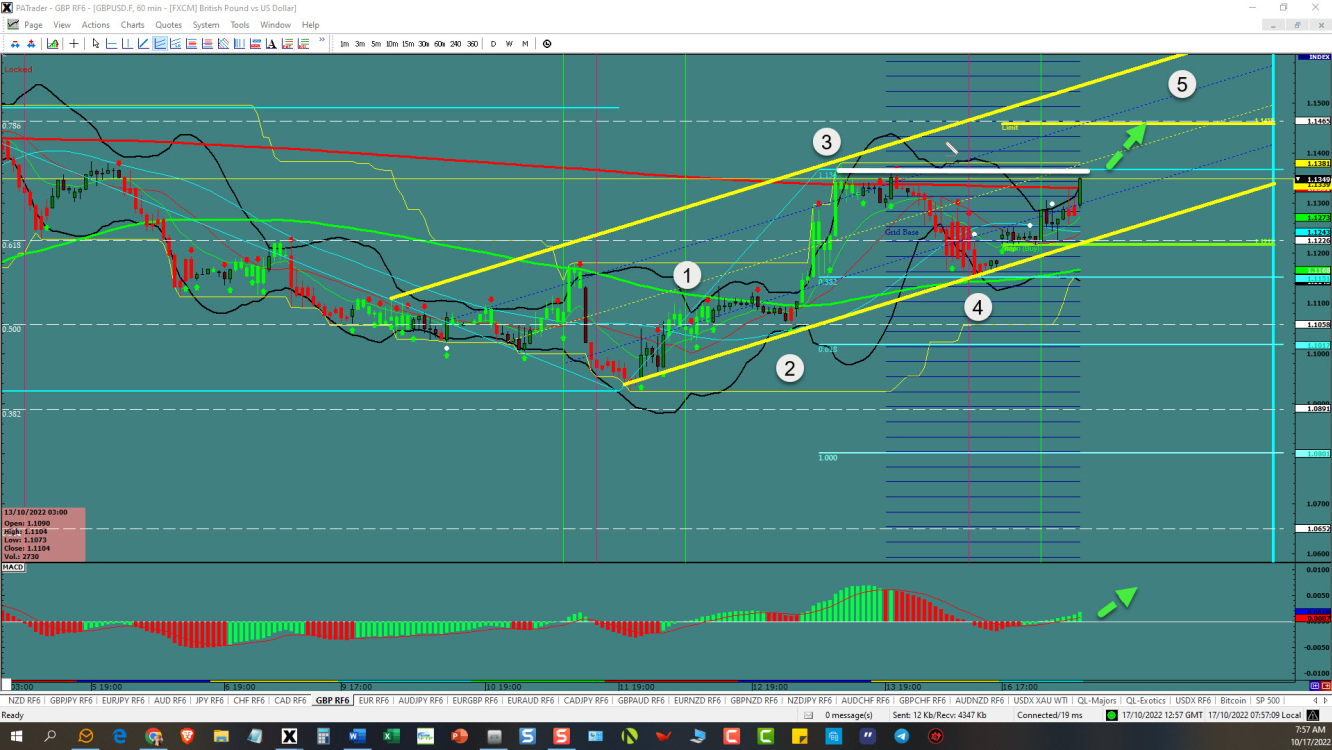Image resolution: width=1332 pixels, height=750 pixels.
Task: Switch to the 30m timeframe
Action: tap(423, 44)
